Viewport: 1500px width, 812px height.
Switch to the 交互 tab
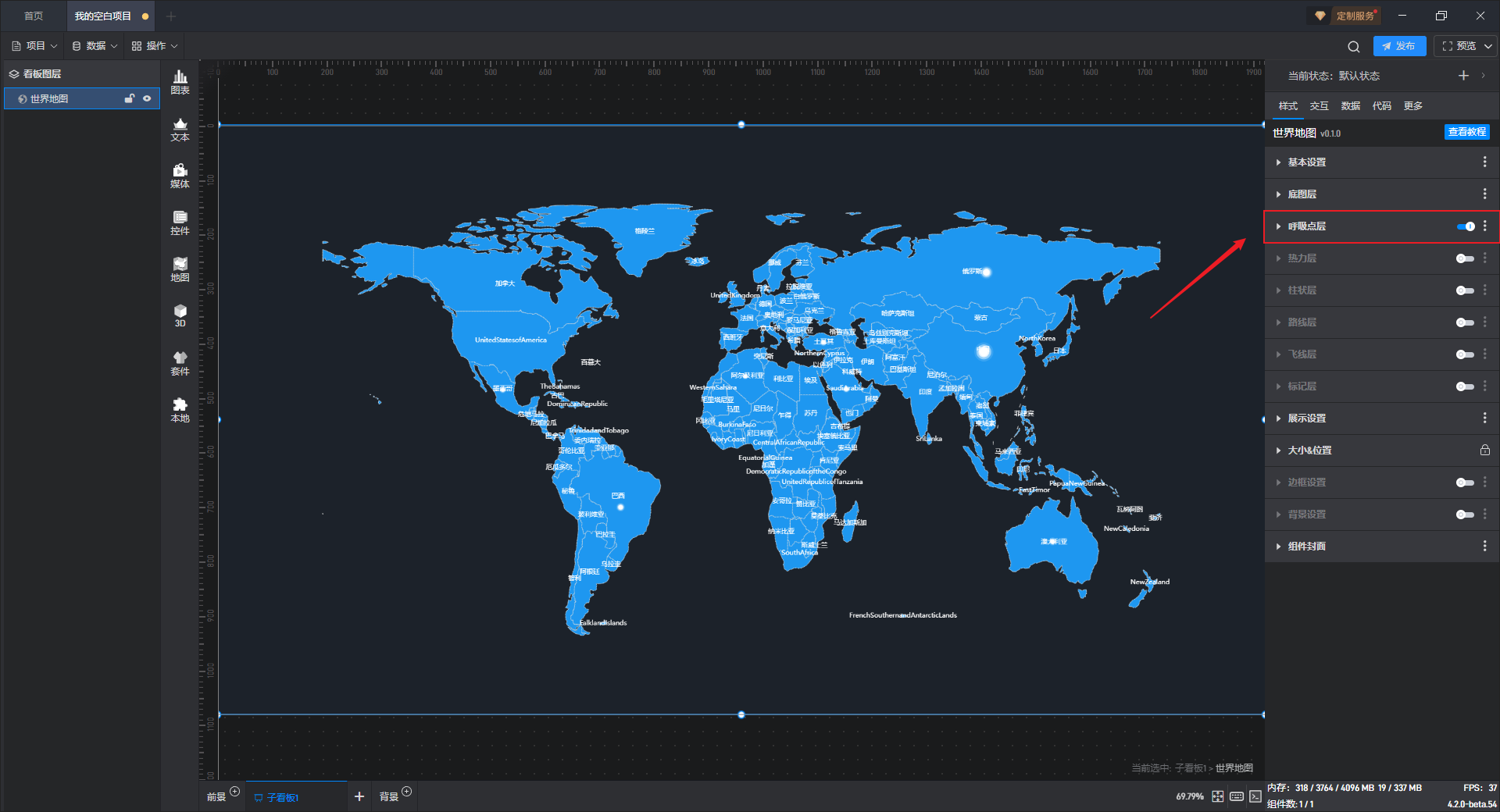click(x=1319, y=106)
